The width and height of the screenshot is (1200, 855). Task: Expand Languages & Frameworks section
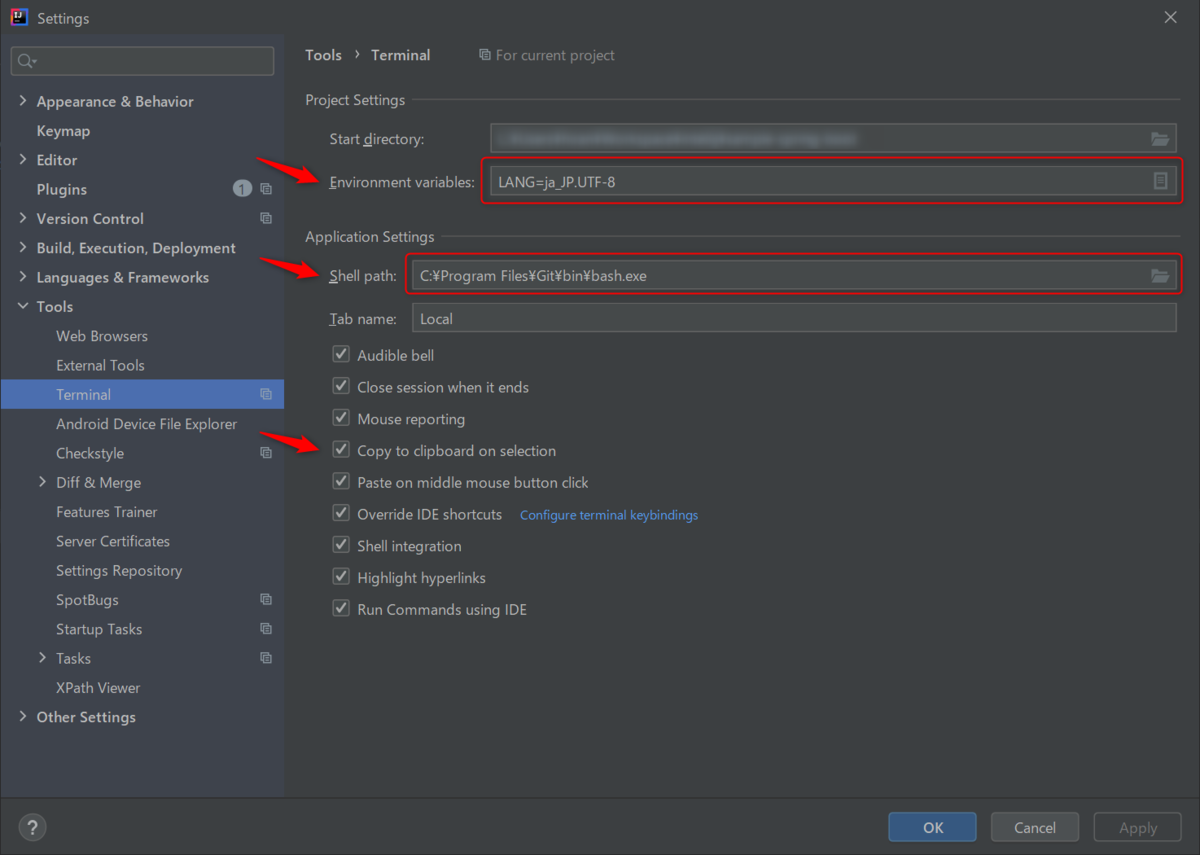click(x=23, y=277)
